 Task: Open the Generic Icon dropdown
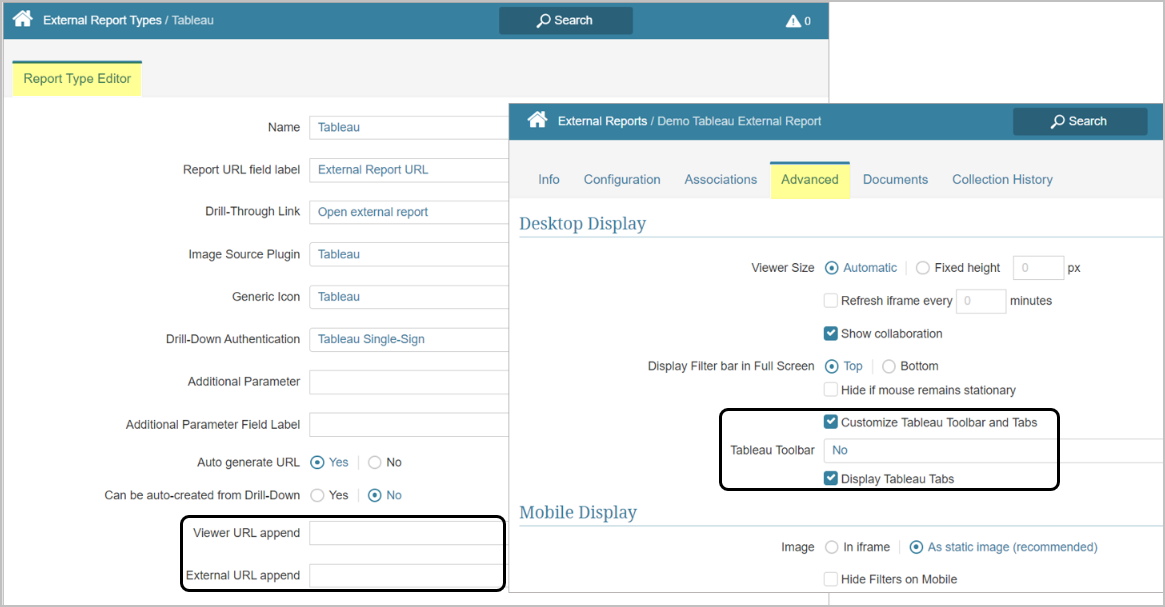click(x=409, y=296)
